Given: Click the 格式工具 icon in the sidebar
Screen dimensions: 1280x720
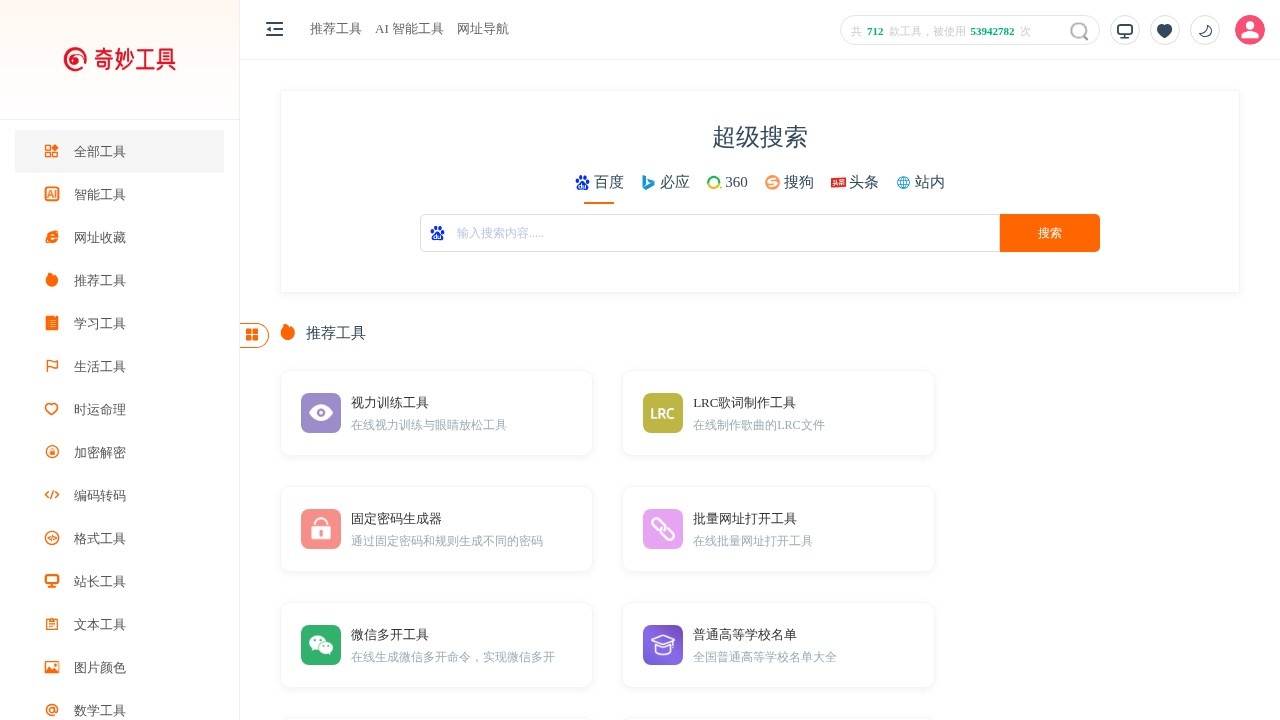Looking at the screenshot, I should [x=52, y=538].
